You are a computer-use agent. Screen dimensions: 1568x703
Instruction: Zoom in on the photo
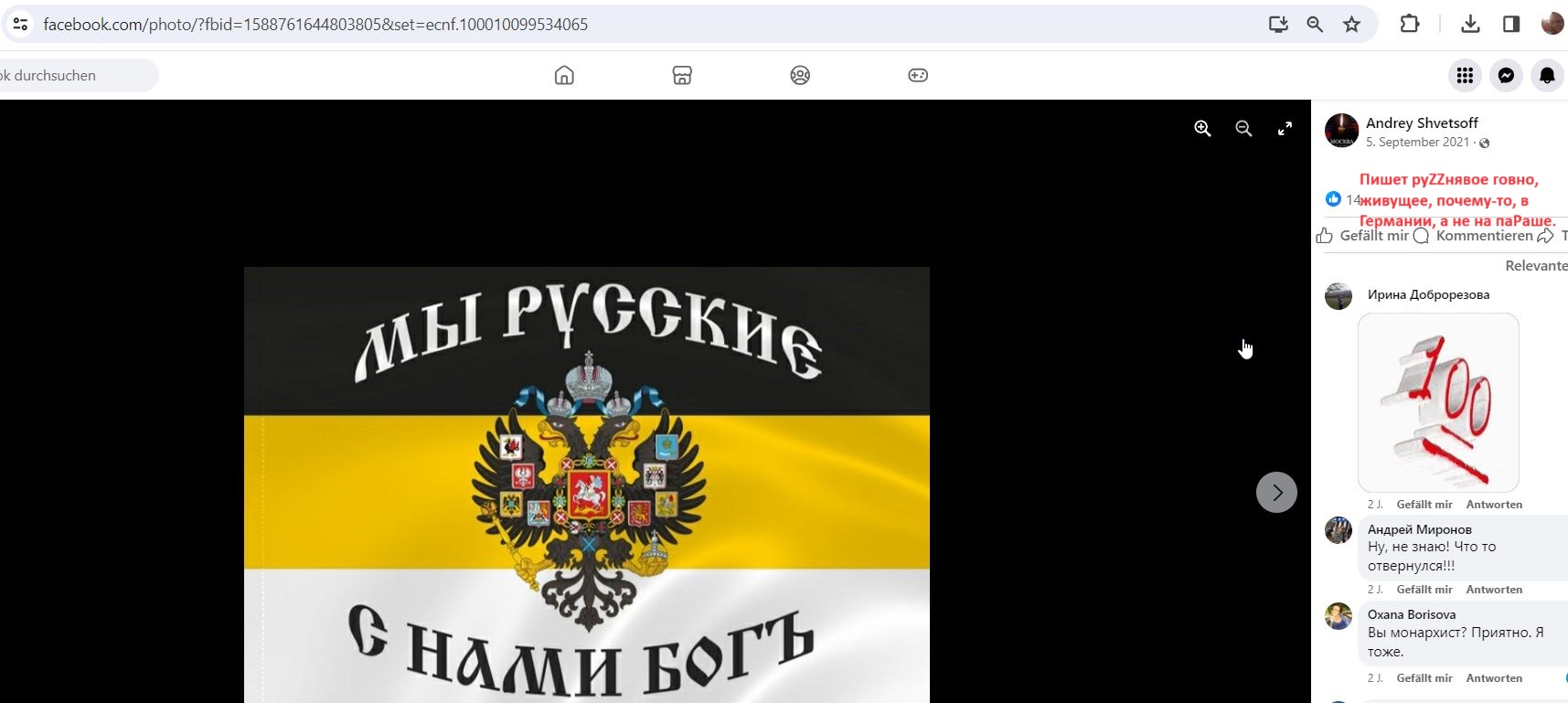tap(1202, 129)
